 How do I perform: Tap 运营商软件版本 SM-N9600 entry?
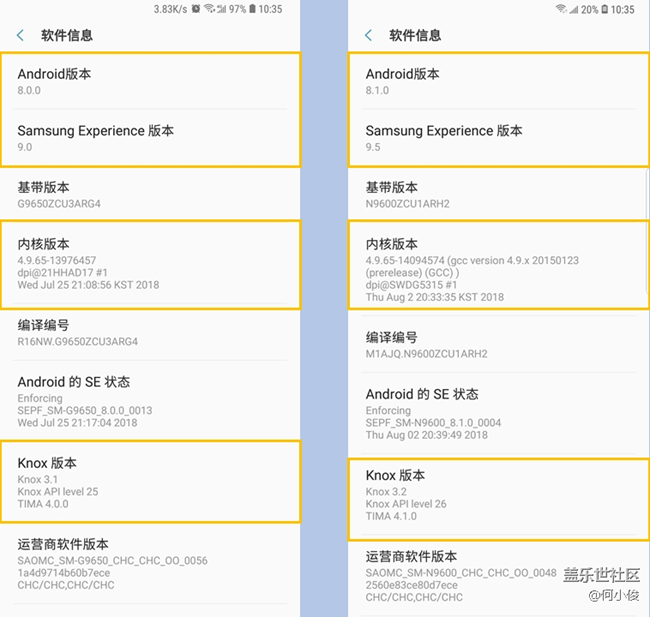coord(498,577)
